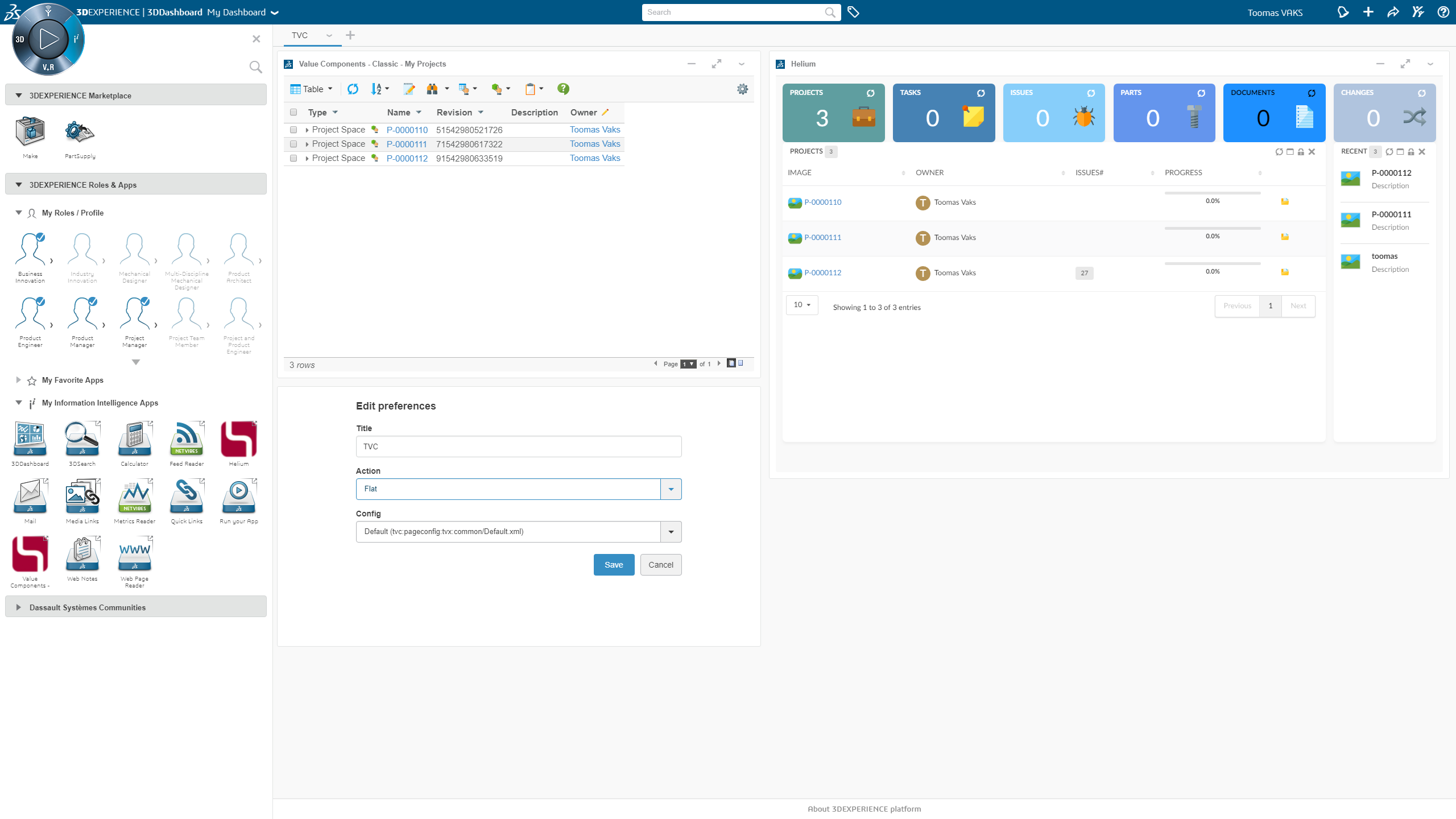This screenshot has width=1456, height=819.
Task: Toggle the select-all header checkbox
Action: [293, 113]
